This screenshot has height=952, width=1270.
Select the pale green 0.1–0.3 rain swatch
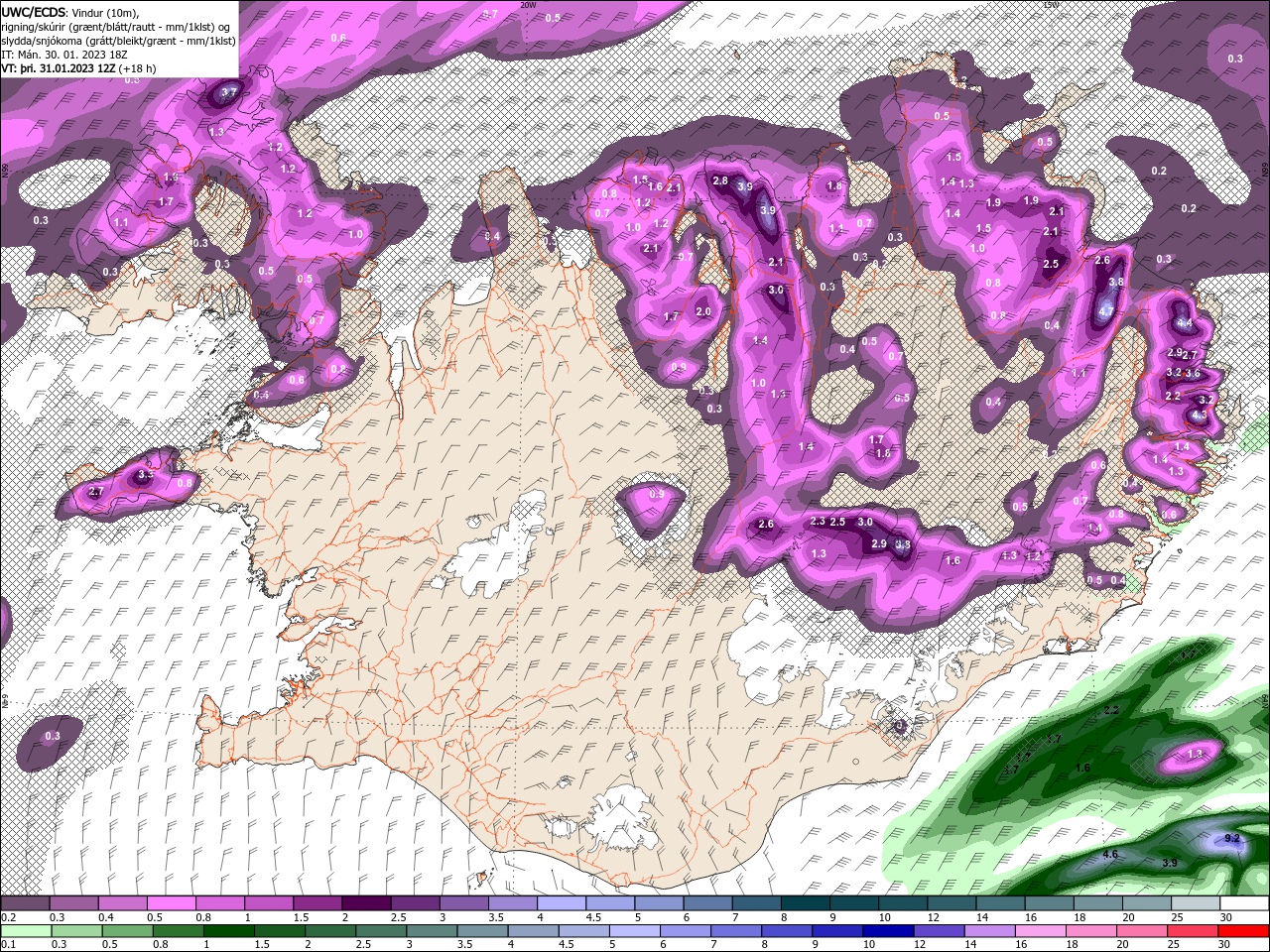click(26, 932)
